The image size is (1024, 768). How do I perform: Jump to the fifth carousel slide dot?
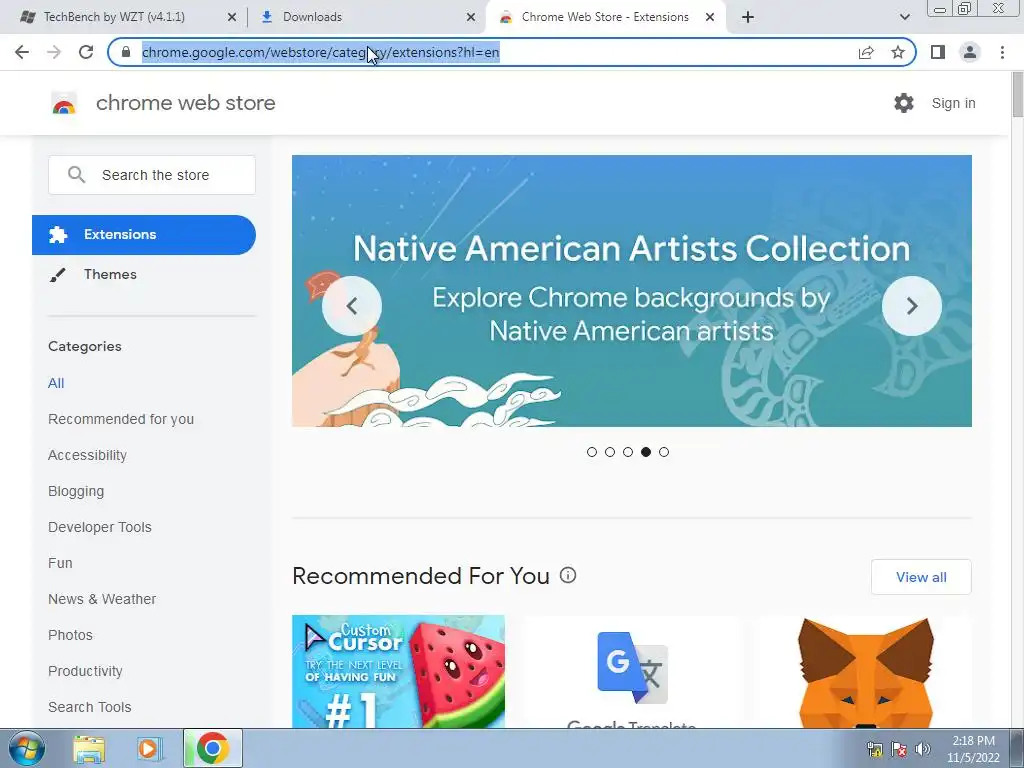coord(664,452)
